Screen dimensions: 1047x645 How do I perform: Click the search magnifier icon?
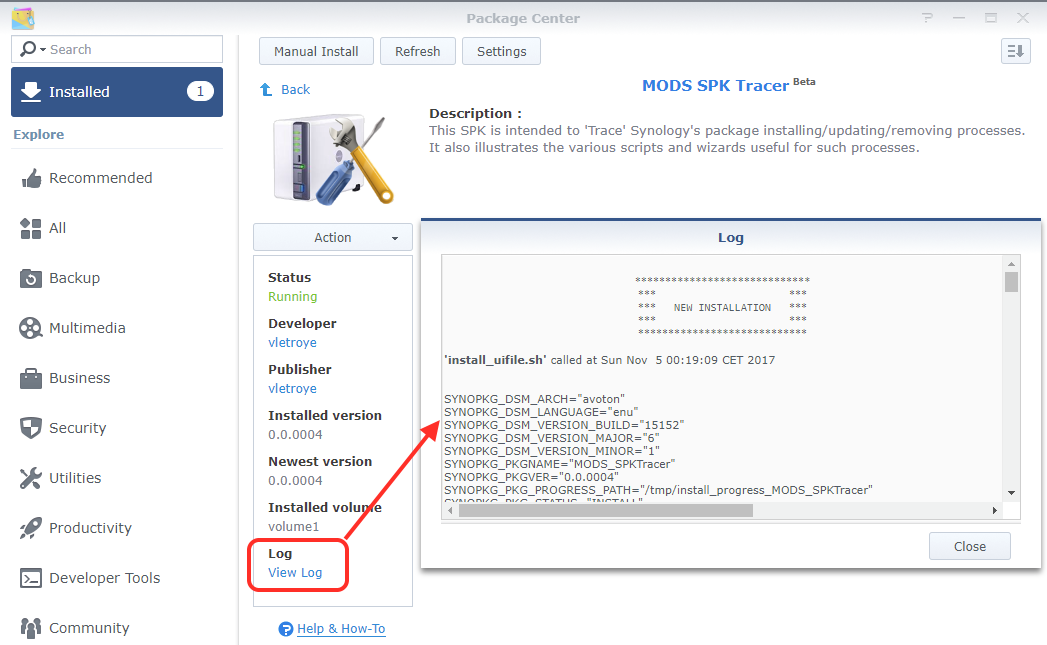(29, 49)
